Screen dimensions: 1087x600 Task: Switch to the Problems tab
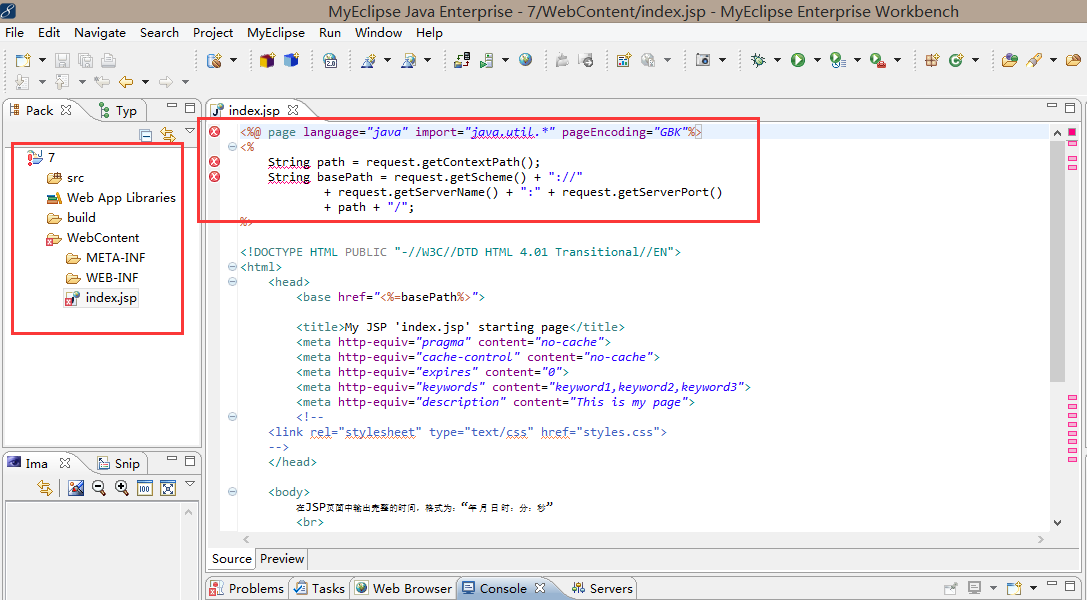coord(247,588)
